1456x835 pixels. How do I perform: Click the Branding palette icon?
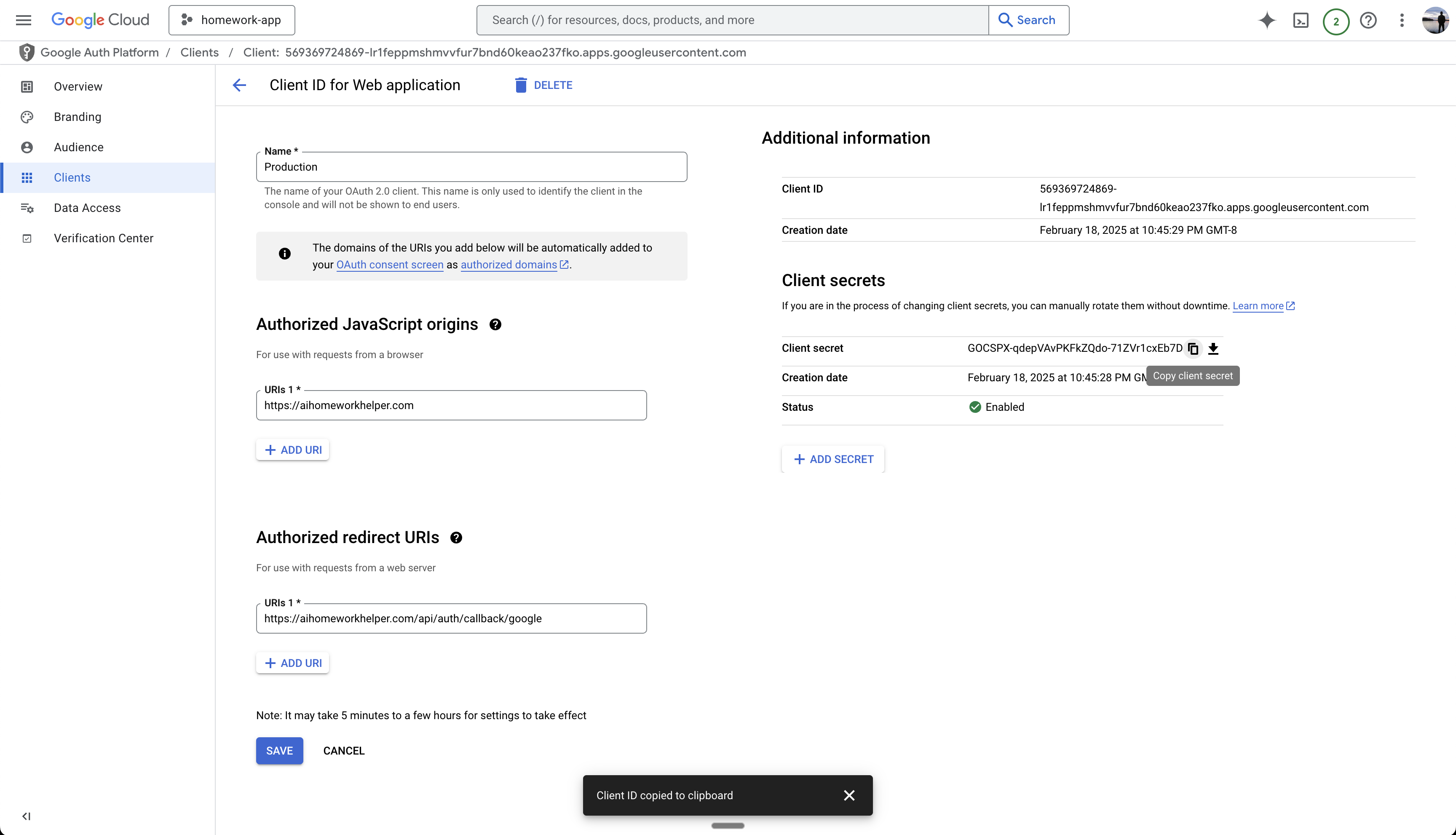coord(27,117)
